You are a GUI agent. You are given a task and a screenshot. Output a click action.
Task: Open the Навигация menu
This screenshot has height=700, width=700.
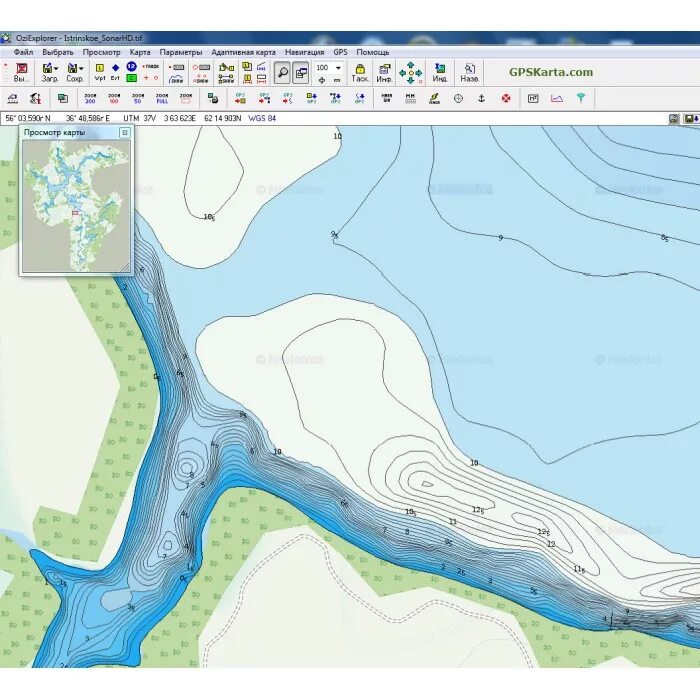coord(304,52)
